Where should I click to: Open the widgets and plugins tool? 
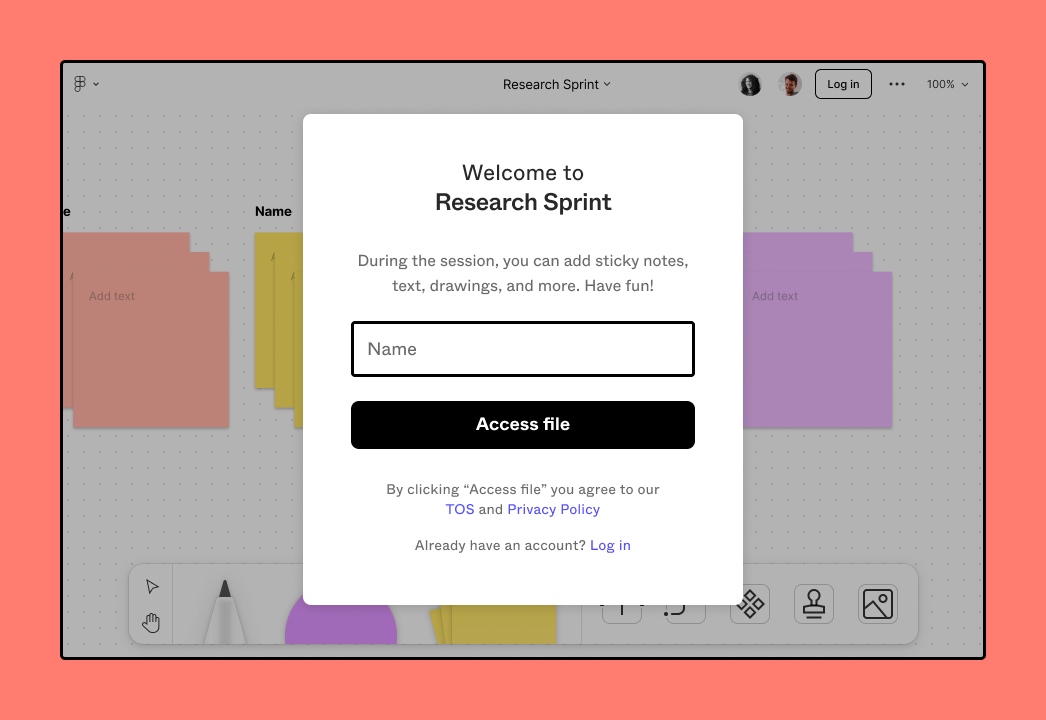750,604
